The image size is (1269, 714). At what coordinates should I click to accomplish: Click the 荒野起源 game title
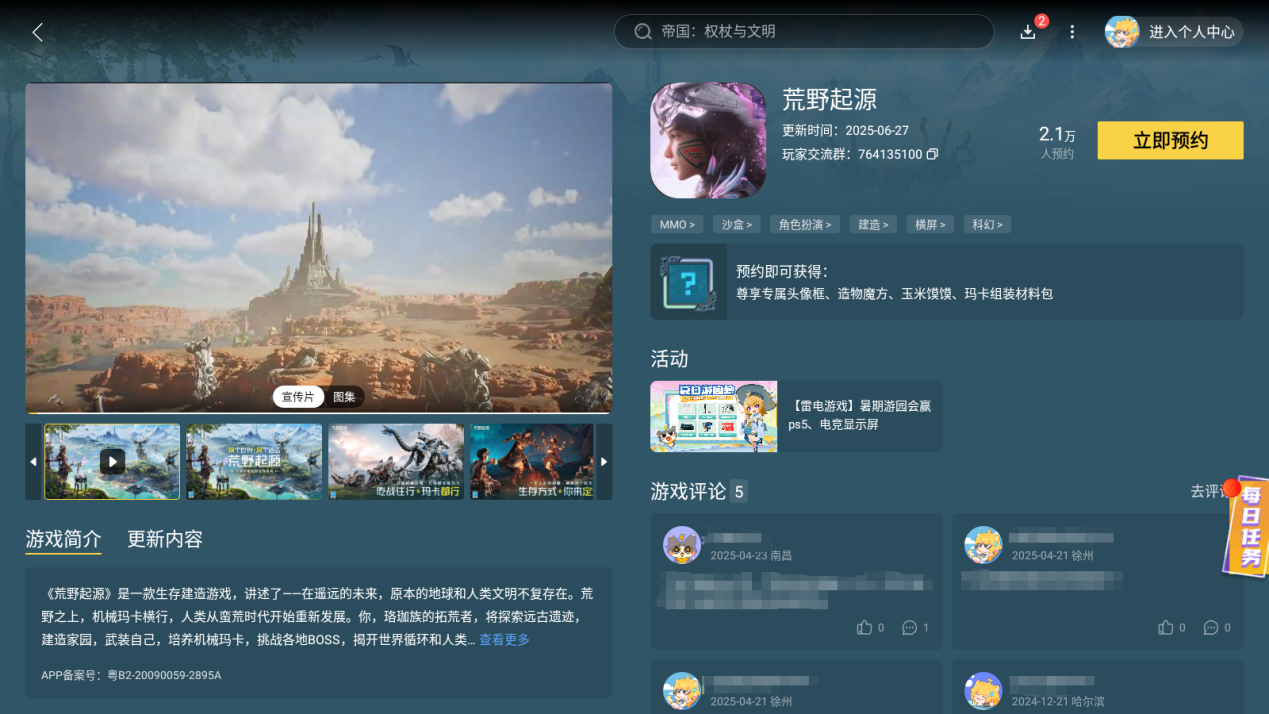pos(829,99)
